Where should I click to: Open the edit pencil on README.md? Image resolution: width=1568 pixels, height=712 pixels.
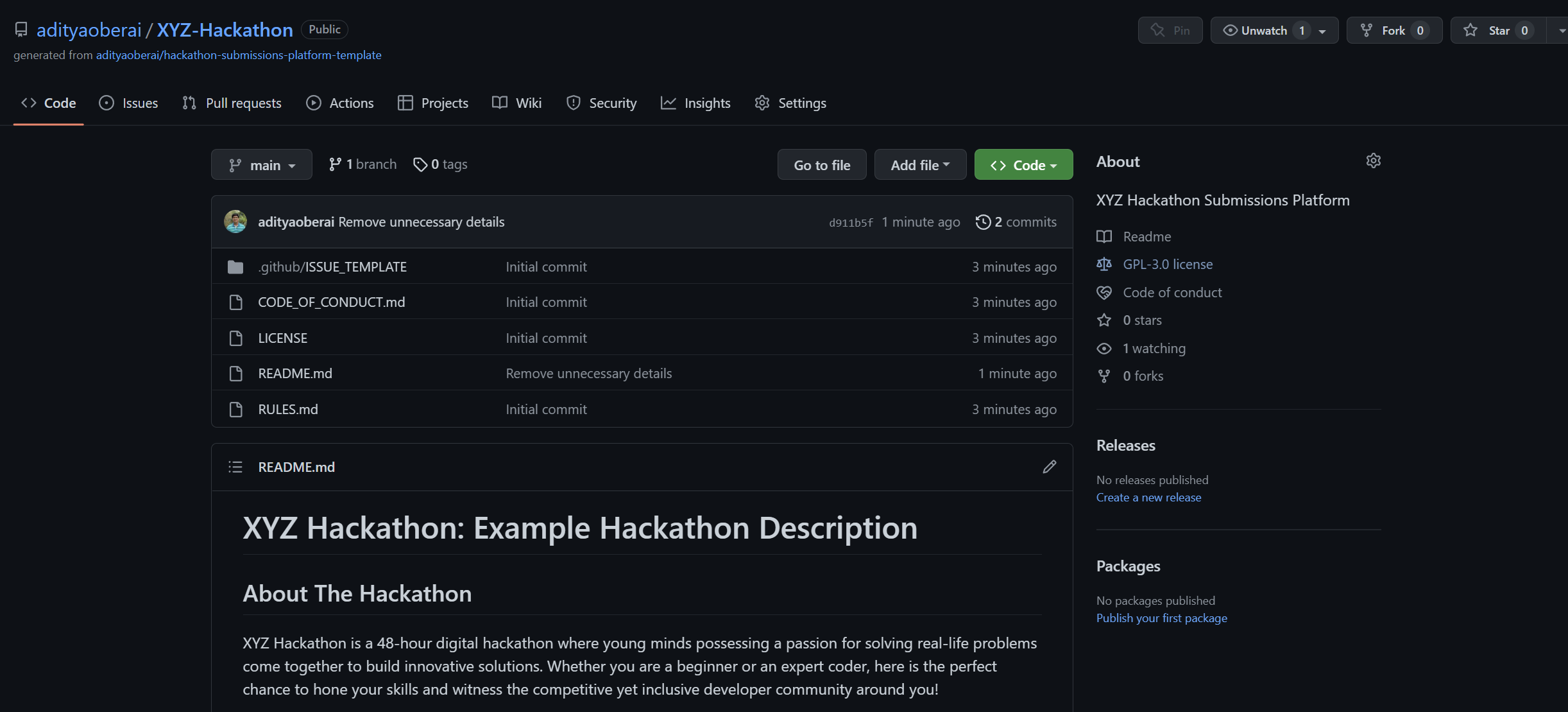[x=1049, y=467]
